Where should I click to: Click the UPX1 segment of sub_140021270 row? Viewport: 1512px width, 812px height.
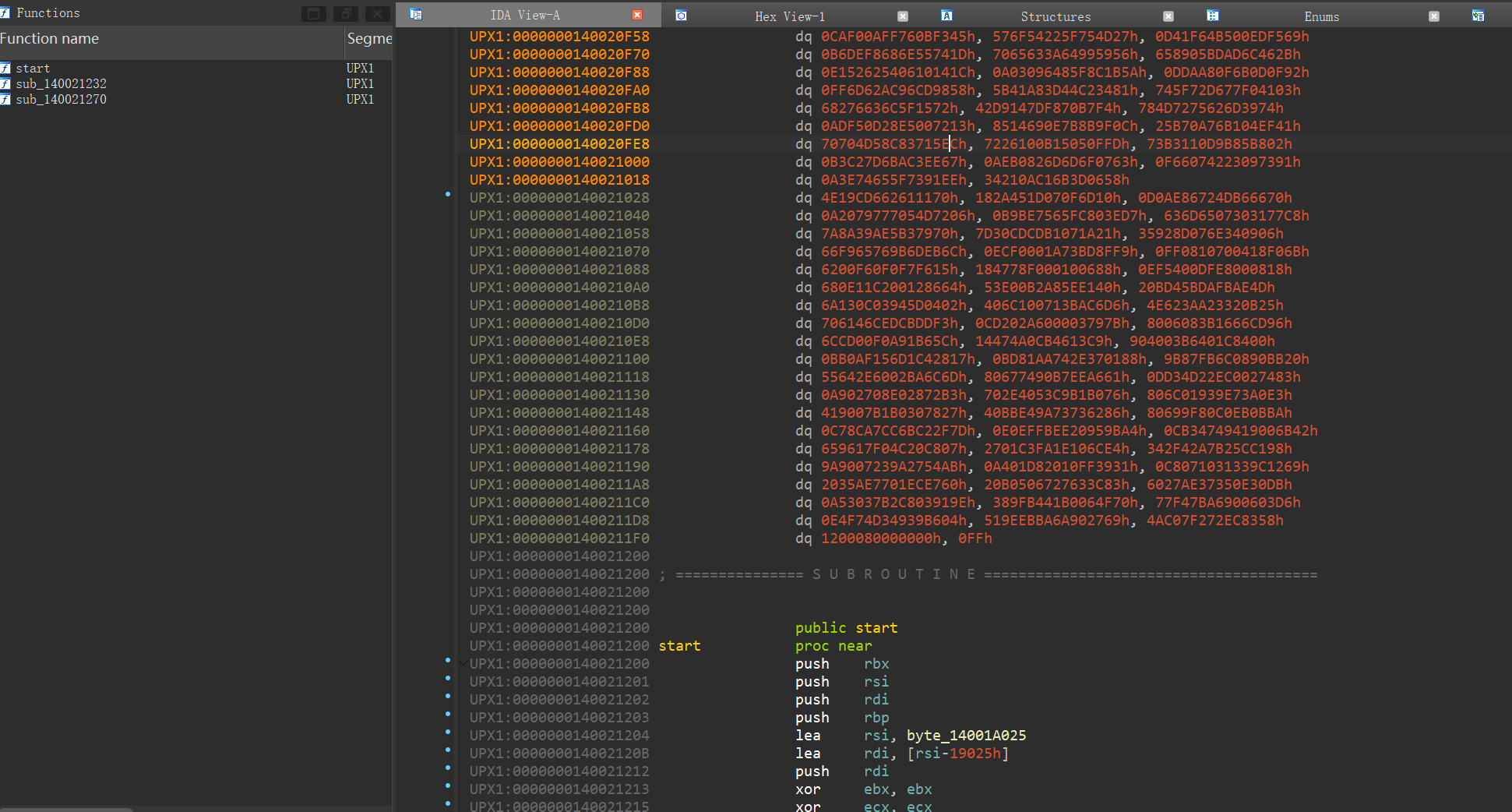click(x=360, y=100)
